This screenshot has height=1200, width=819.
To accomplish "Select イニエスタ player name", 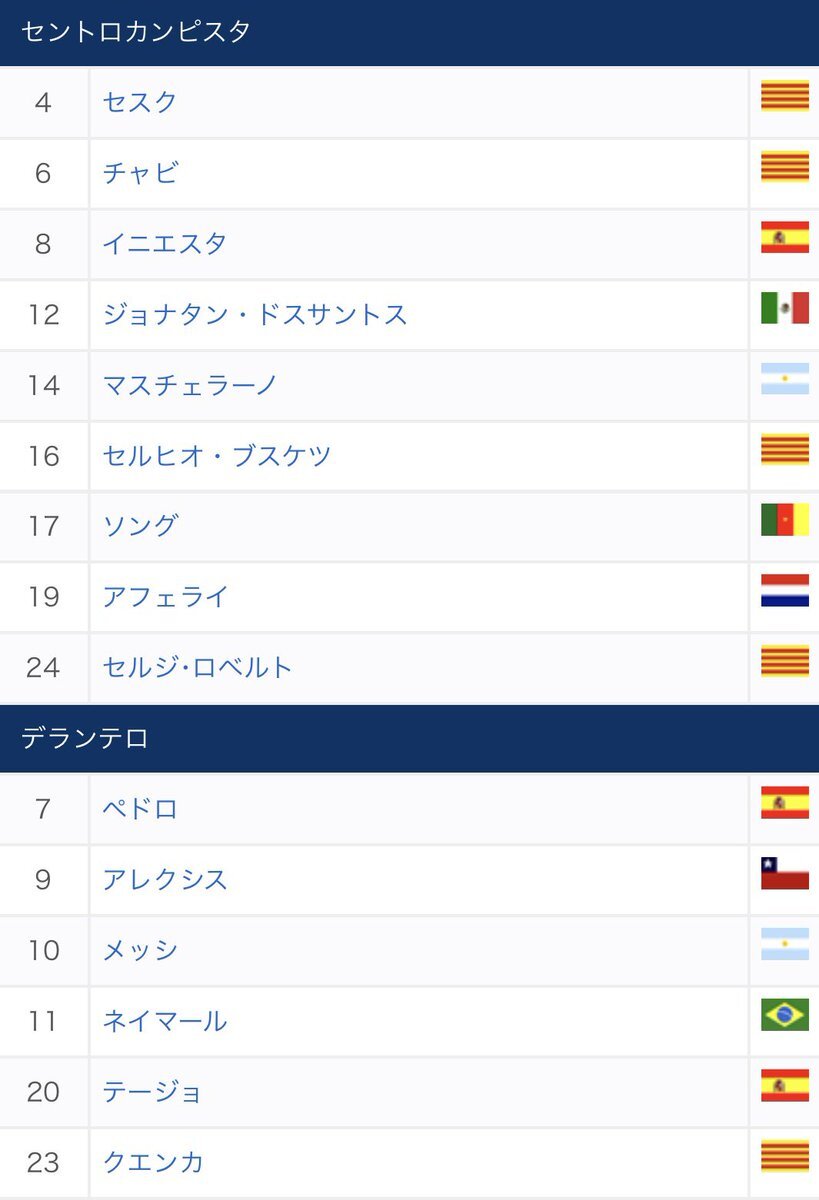I will coord(165,244).
